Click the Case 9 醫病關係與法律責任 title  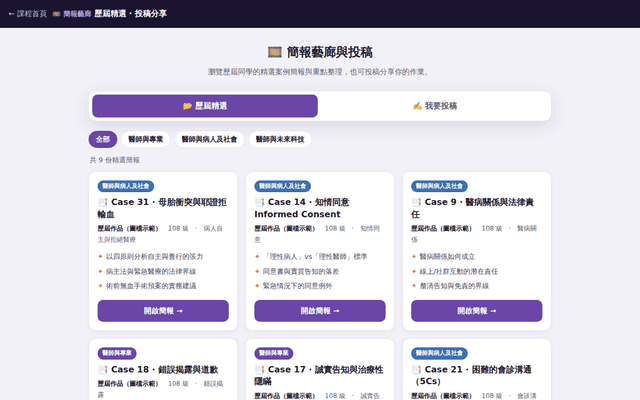click(473, 208)
